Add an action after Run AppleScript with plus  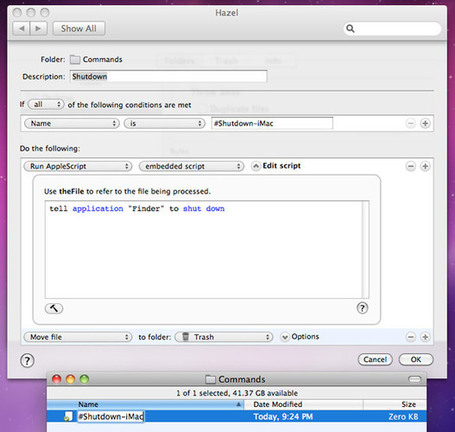(x=425, y=166)
